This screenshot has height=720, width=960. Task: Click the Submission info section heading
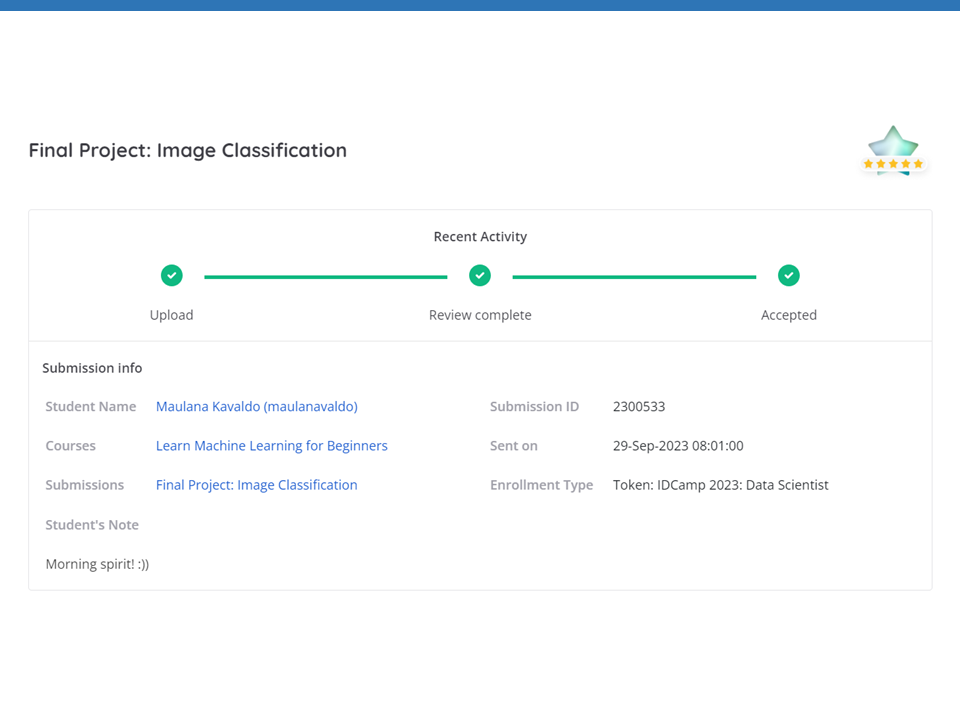(92, 368)
